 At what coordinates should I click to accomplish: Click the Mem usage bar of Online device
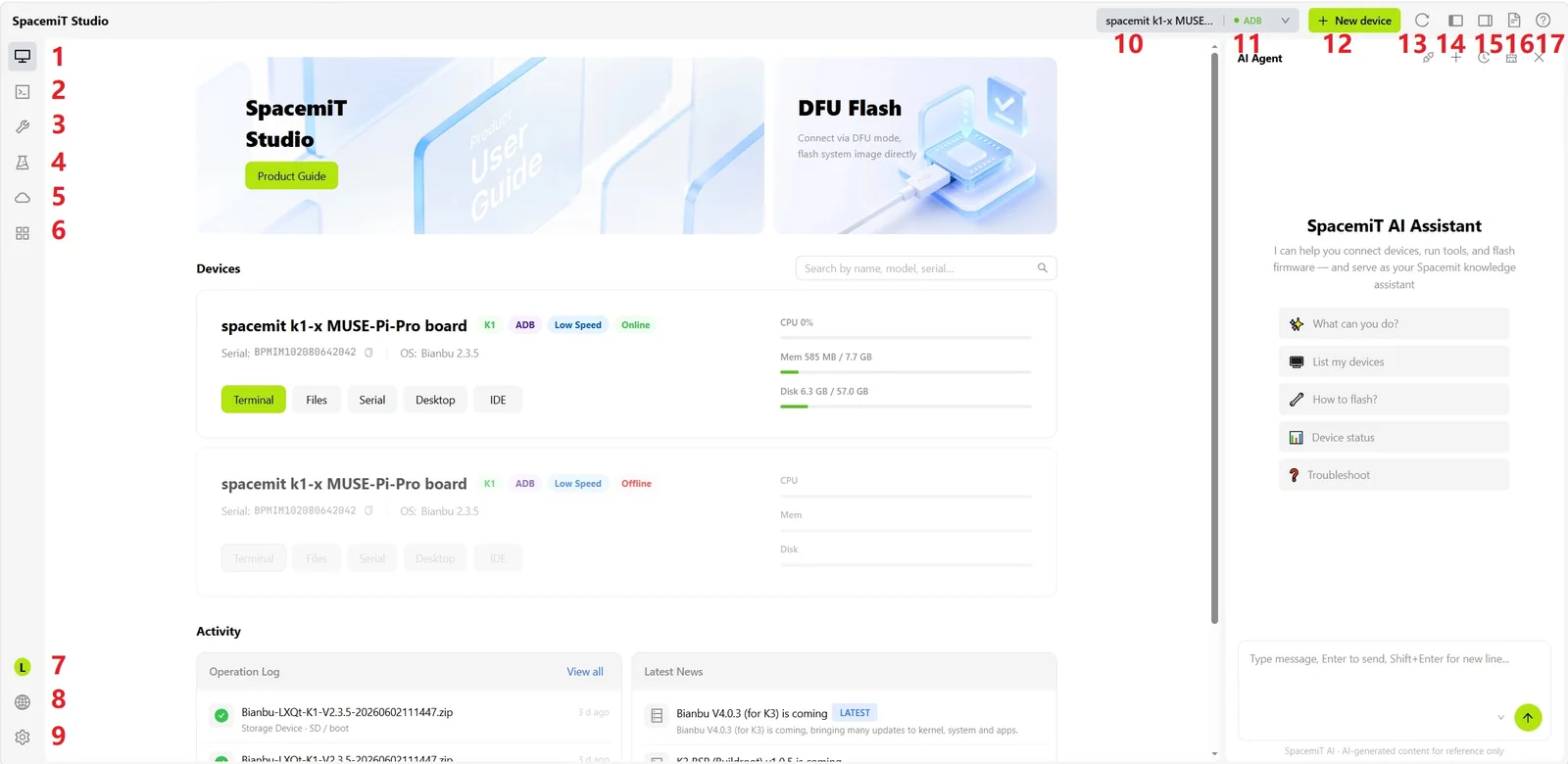906,372
